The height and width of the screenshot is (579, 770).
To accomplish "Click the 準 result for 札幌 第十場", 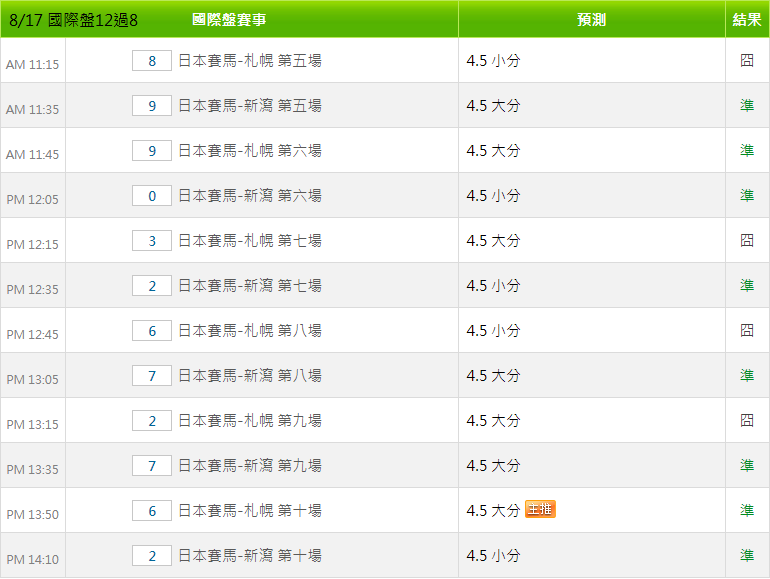I will click(x=747, y=510).
